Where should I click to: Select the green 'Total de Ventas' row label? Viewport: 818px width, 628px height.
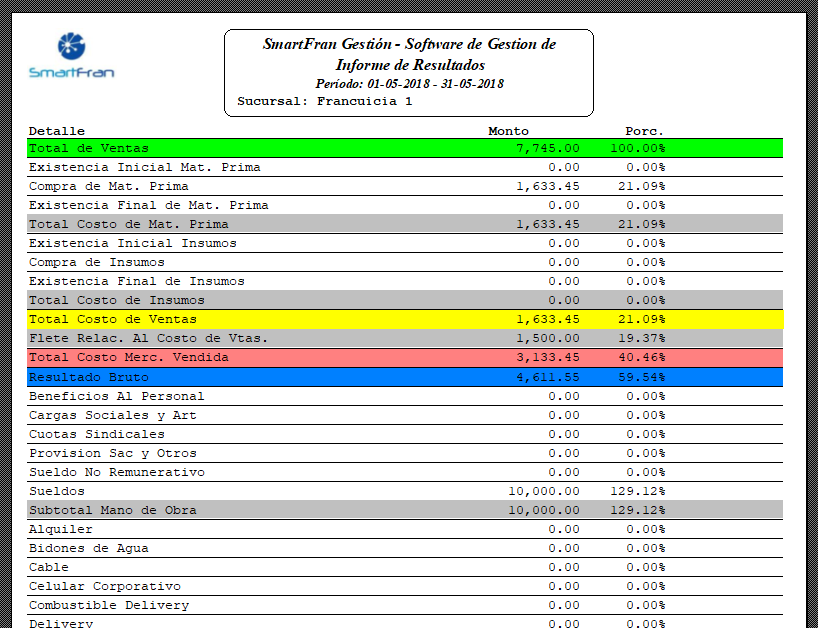pyautogui.click(x=89, y=148)
